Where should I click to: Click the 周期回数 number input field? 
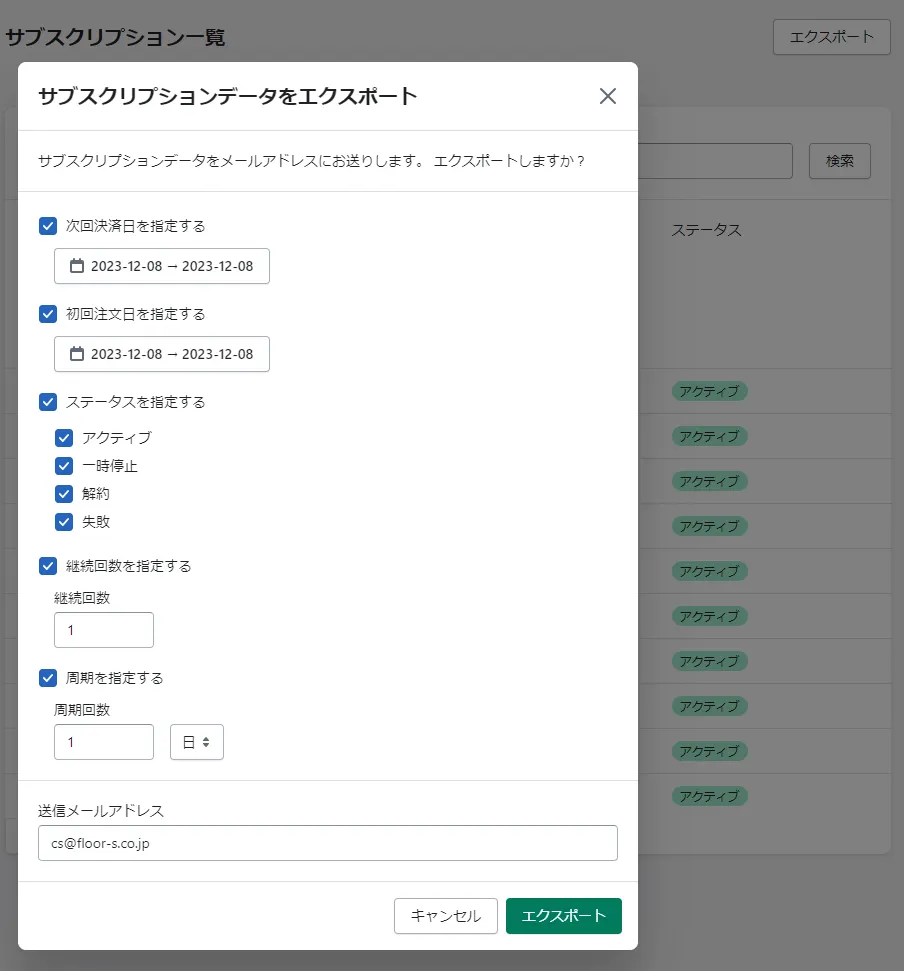(x=104, y=742)
